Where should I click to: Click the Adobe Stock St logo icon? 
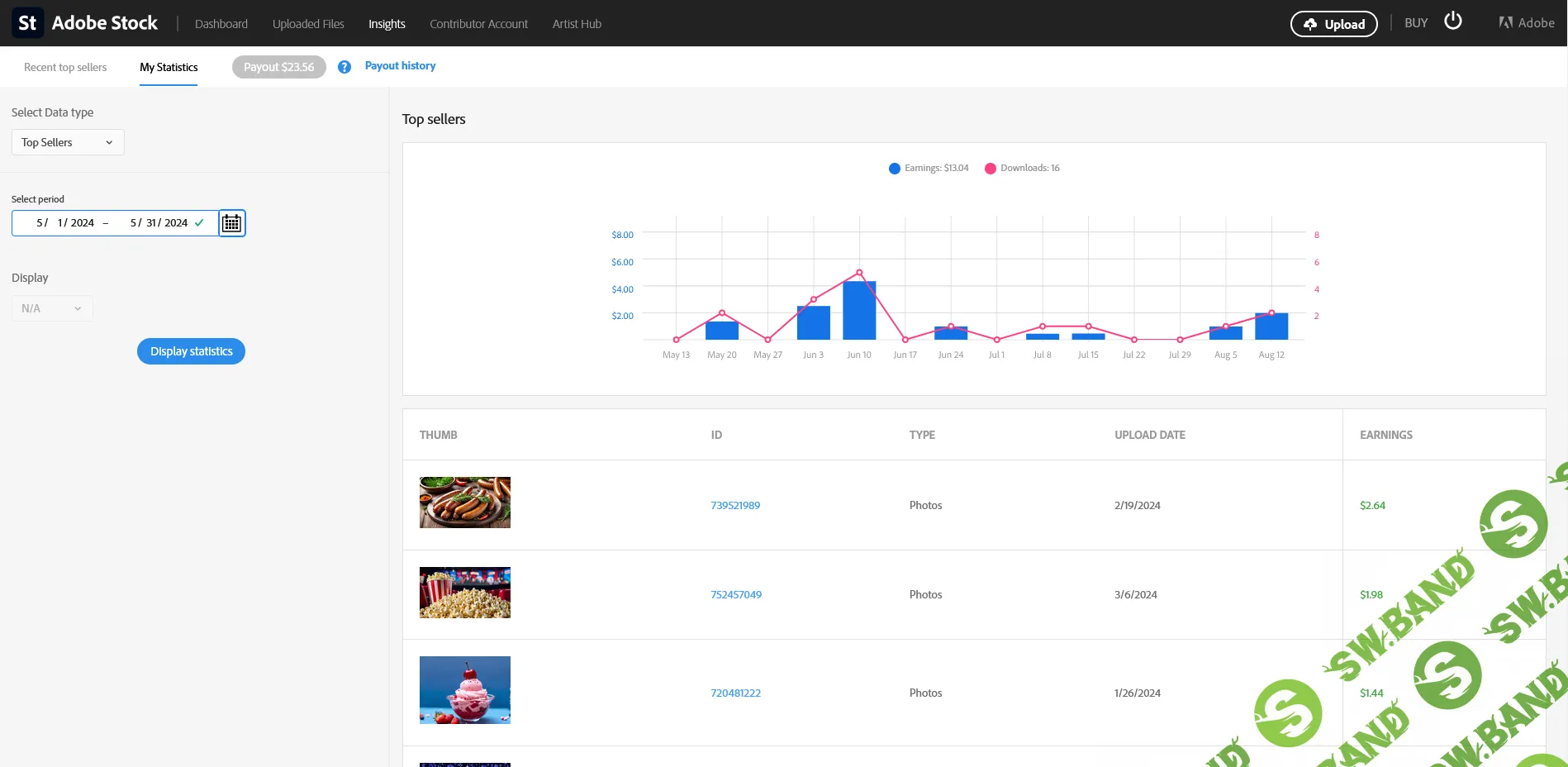27,23
